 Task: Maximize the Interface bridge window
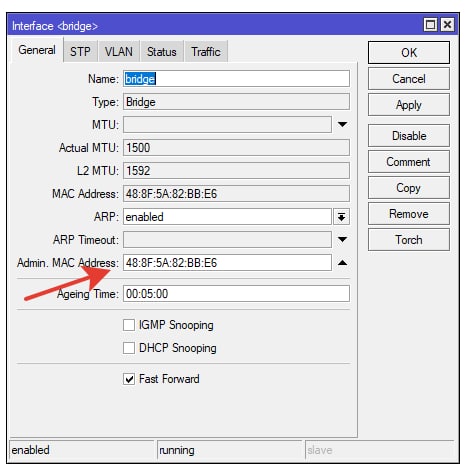(430, 25)
